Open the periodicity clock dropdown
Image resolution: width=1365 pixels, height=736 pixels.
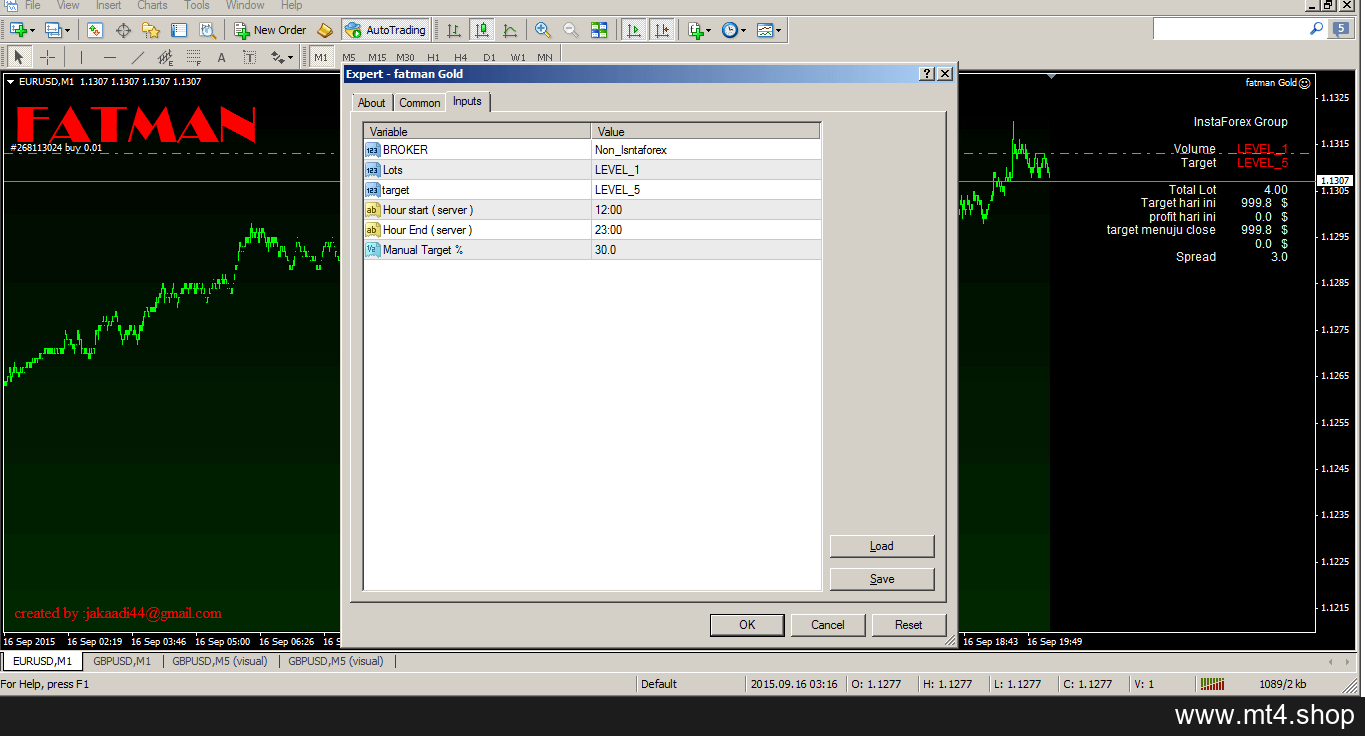point(733,30)
